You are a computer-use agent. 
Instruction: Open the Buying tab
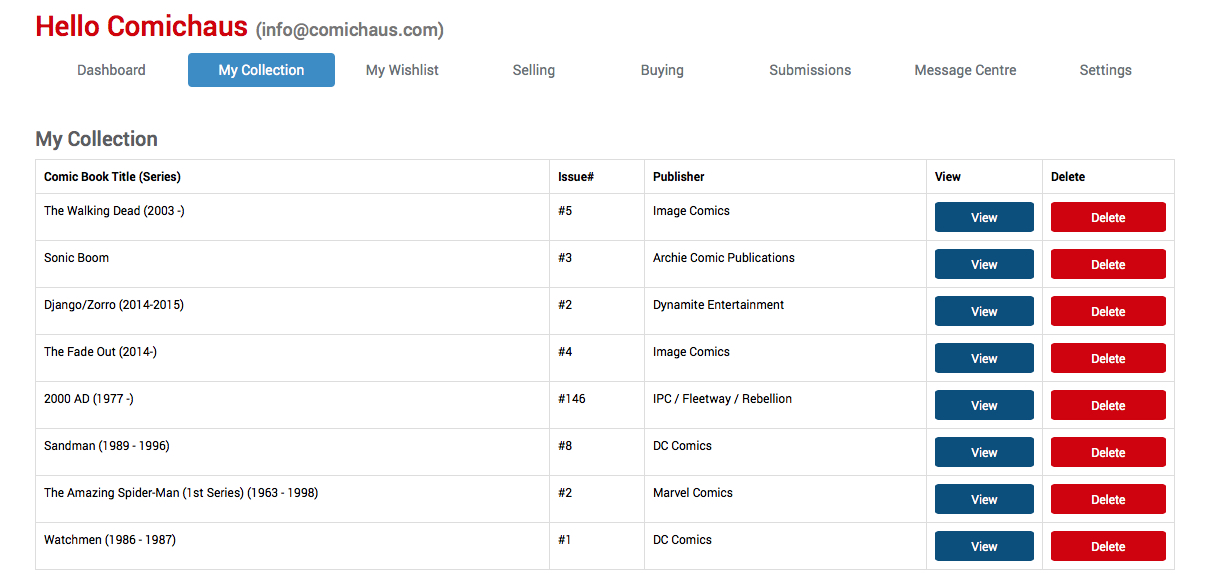(662, 70)
